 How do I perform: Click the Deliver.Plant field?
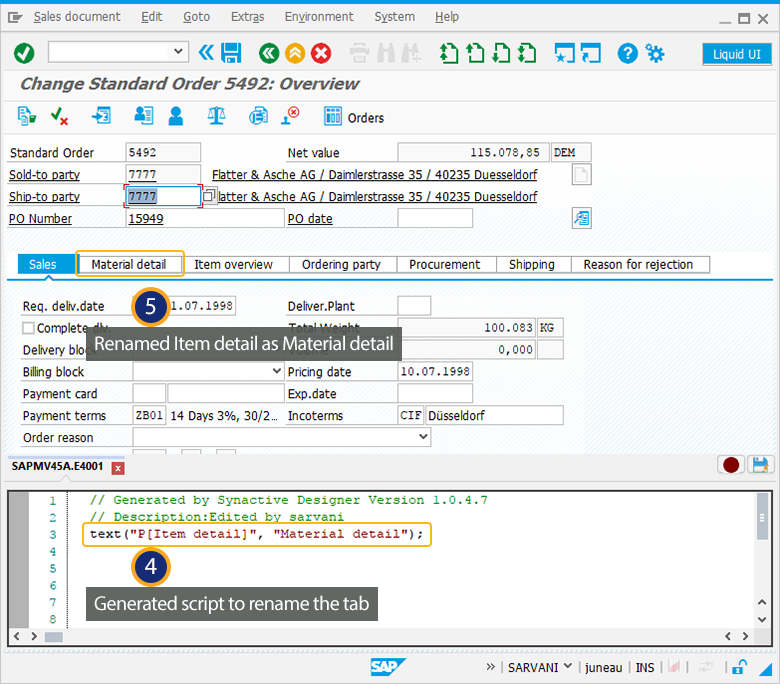[x=414, y=305]
